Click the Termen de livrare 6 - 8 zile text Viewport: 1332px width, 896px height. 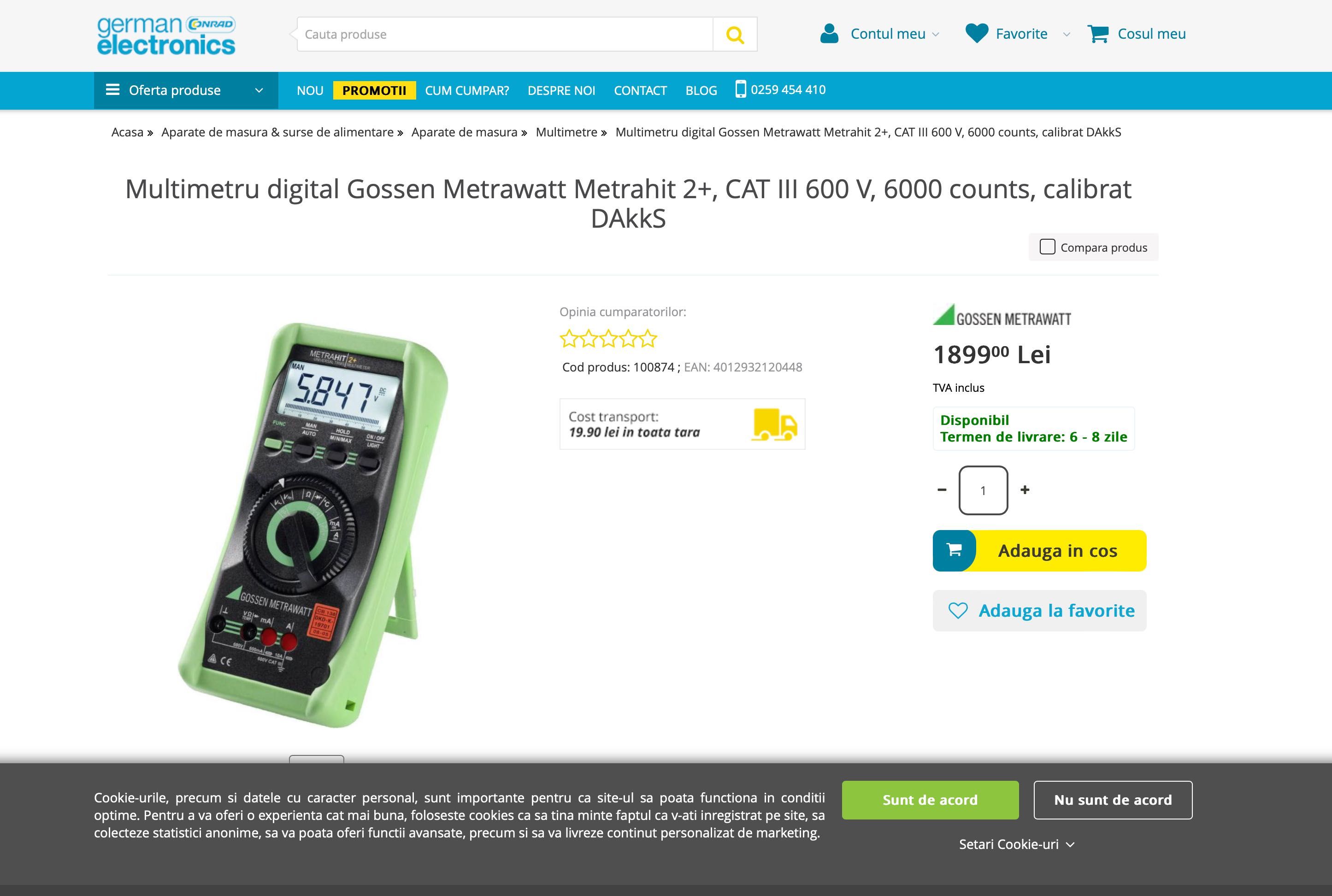tap(1033, 436)
